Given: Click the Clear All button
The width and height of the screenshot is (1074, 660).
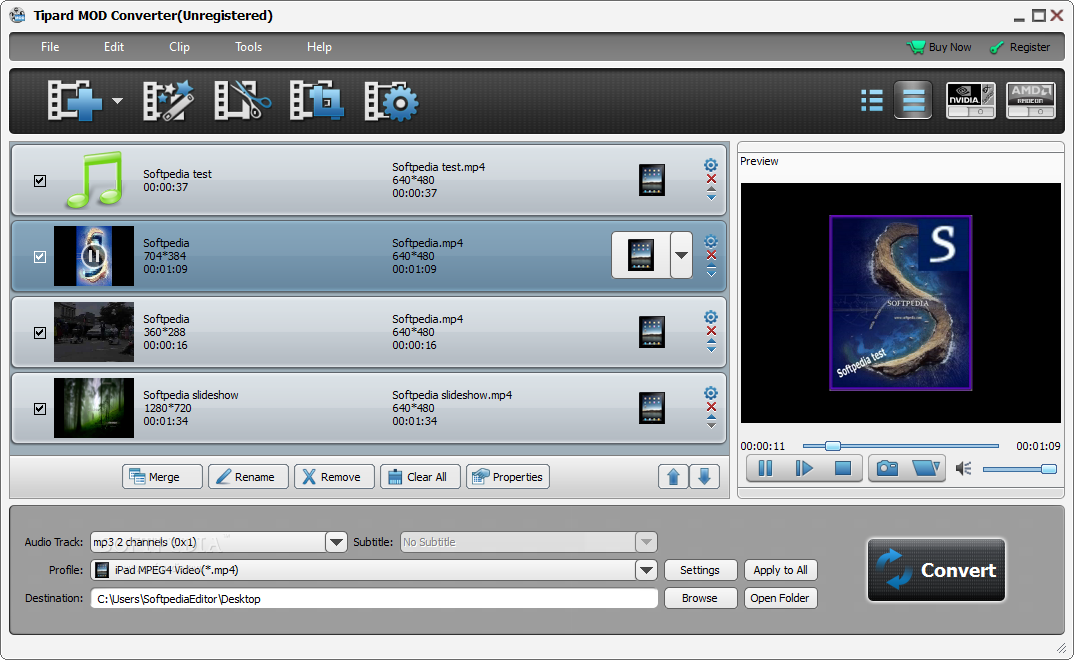Looking at the screenshot, I should 420,477.
